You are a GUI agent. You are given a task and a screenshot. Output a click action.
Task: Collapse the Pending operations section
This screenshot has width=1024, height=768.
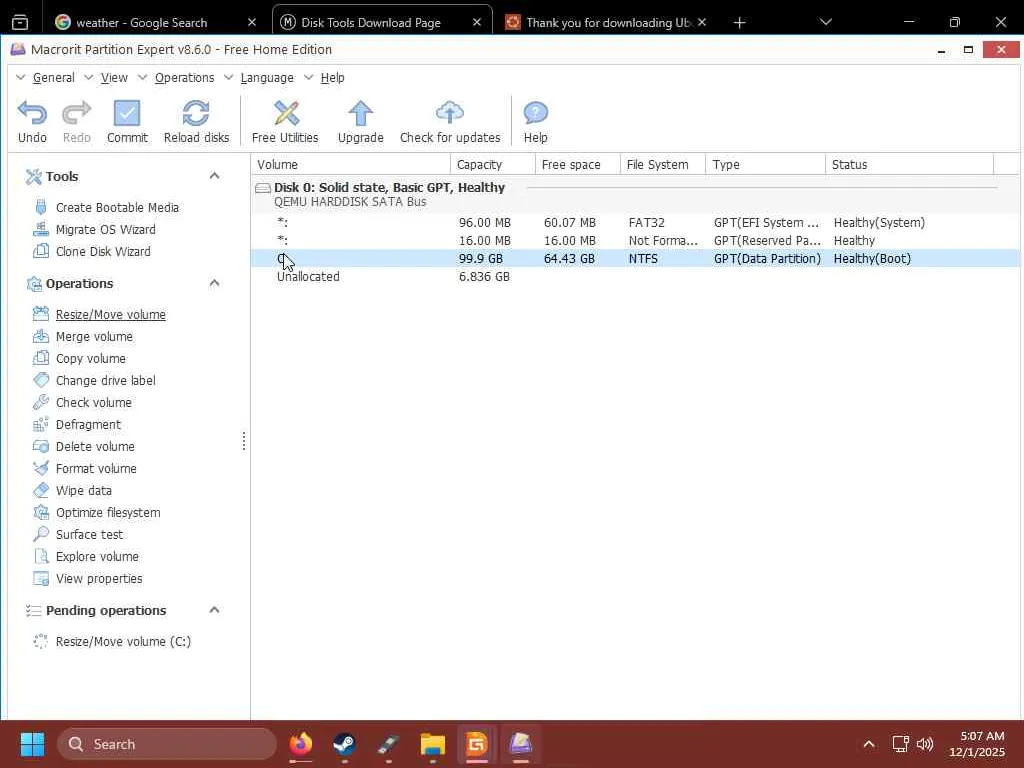[214, 610]
